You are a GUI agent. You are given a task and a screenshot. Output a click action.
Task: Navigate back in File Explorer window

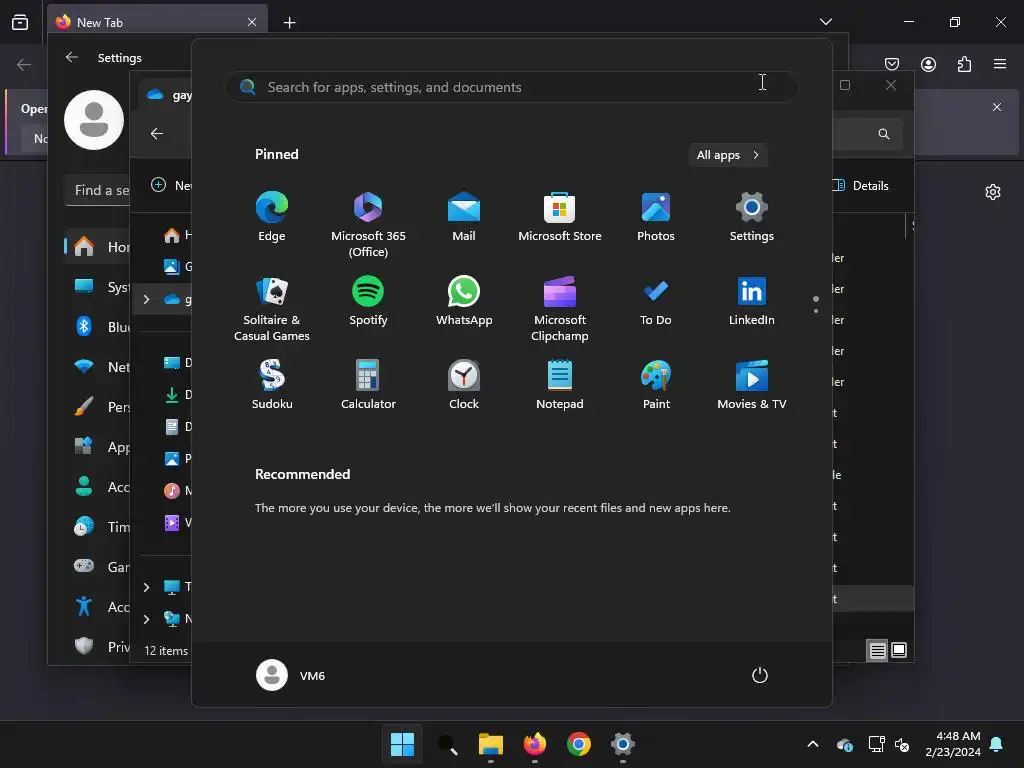click(x=157, y=133)
